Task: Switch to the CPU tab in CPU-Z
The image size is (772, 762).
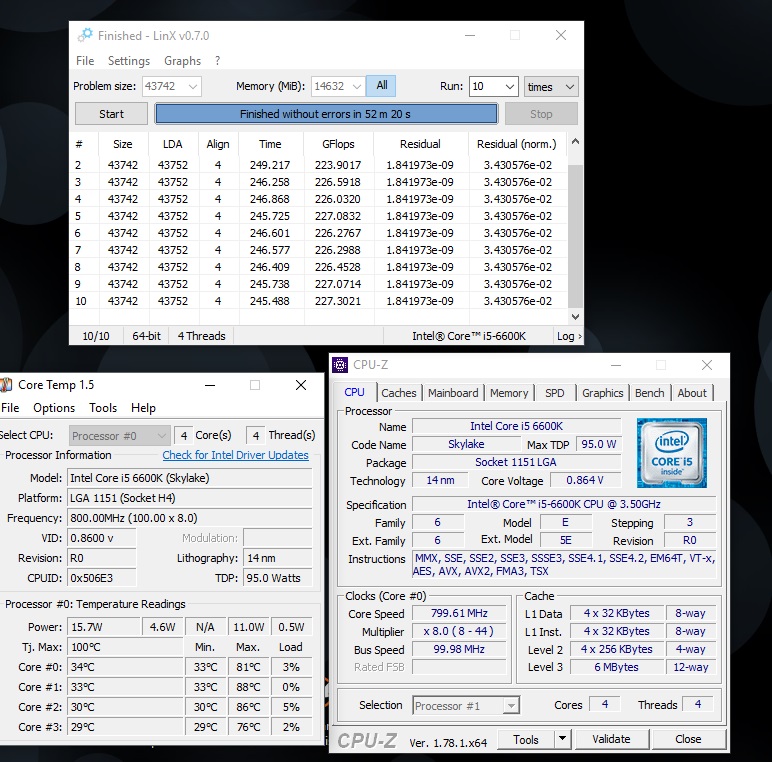Action: click(x=354, y=392)
